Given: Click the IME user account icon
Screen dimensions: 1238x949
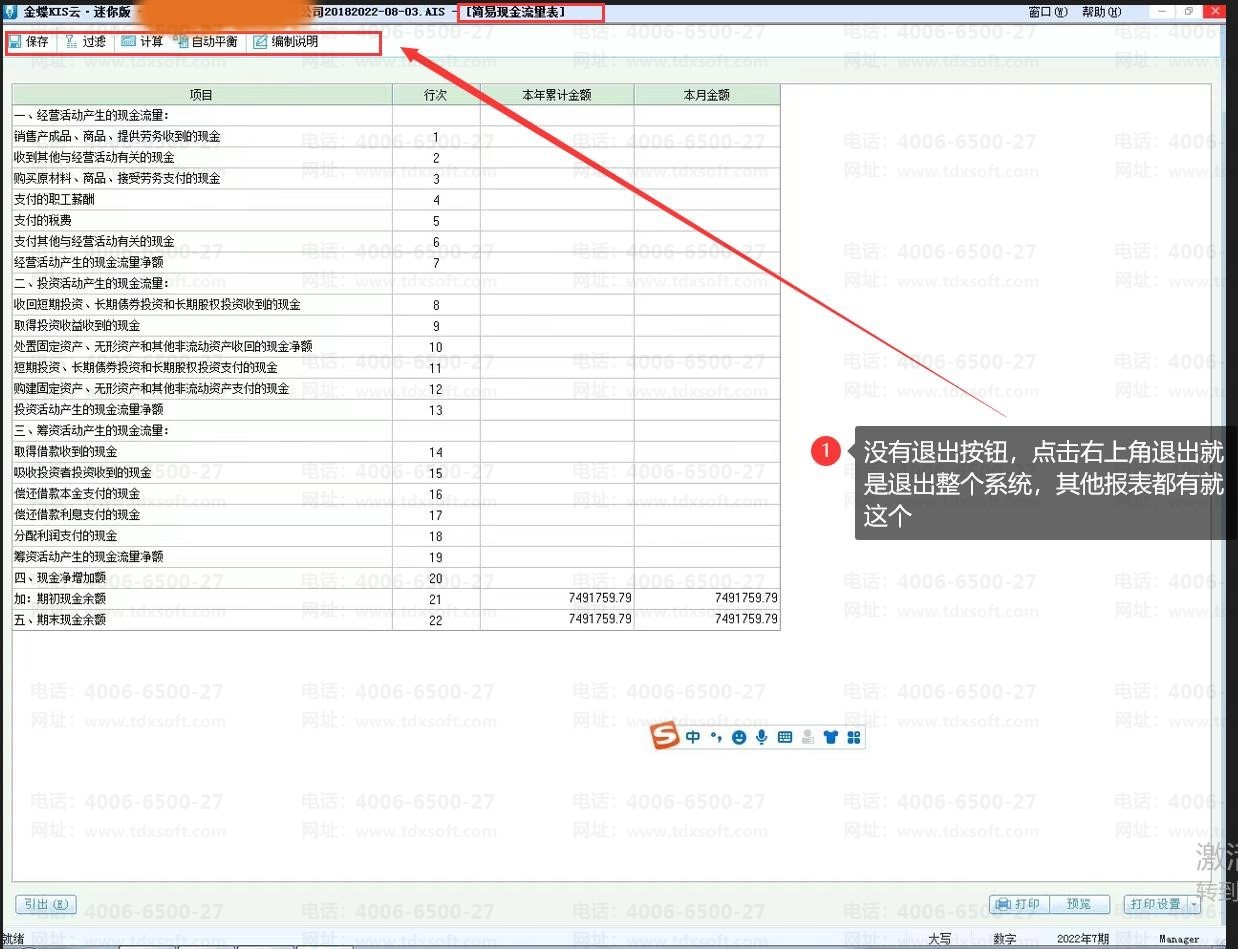Looking at the screenshot, I should [808, 737].
